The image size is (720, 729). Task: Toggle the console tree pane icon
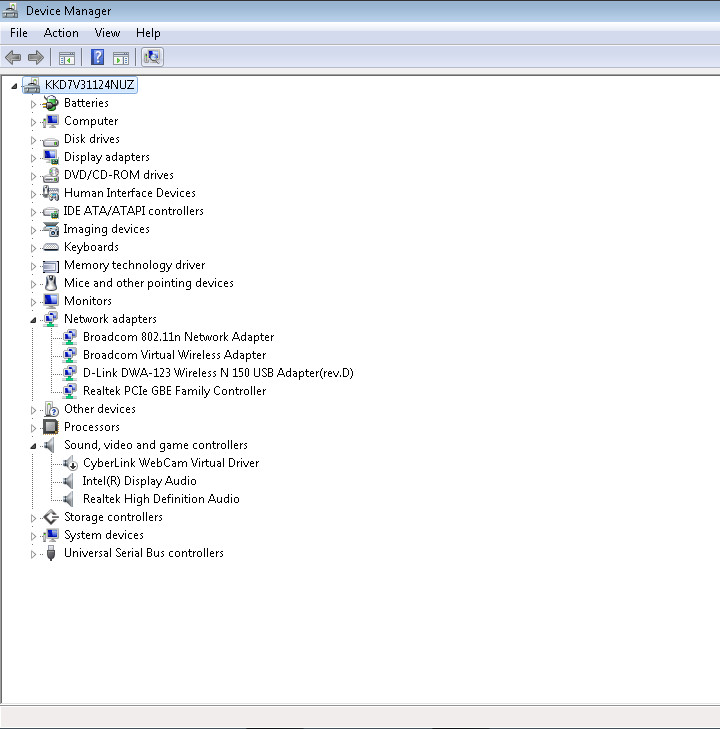(x=67, y=58)
